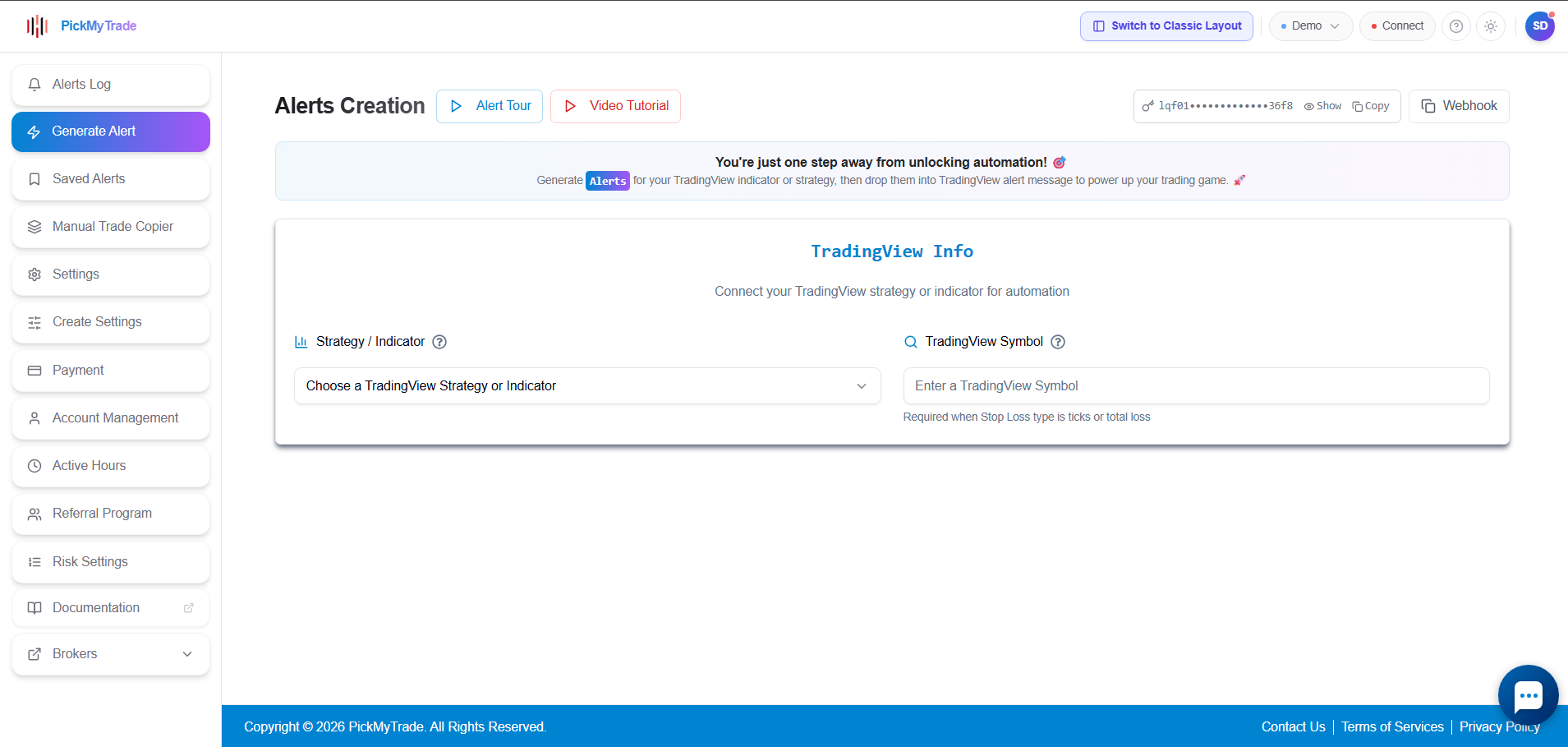1568x747 pixels.
Task: Show the hidden webhook token
Action: click(x=1322, y=106)
